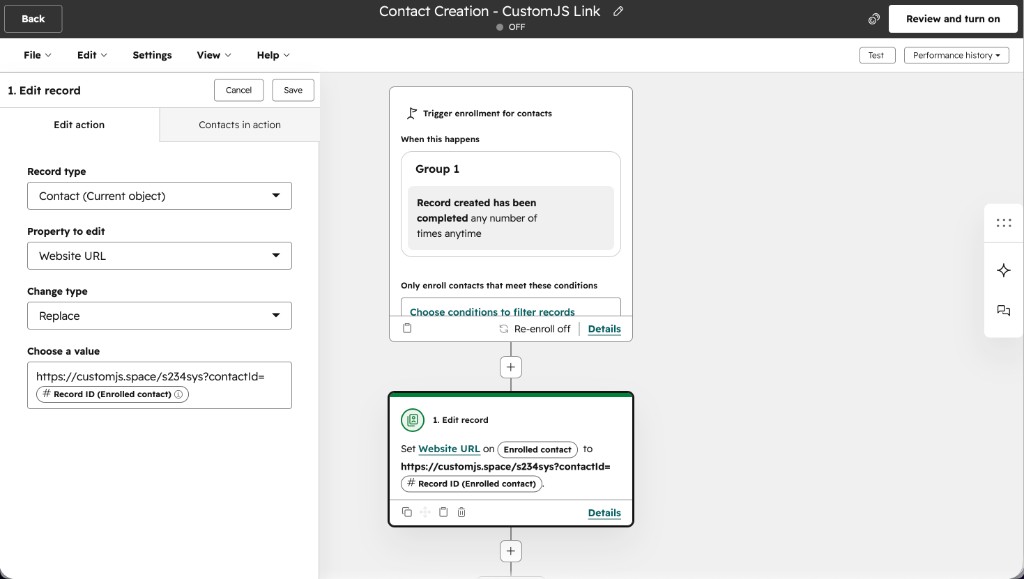Click clipboard icon in trigger card footer
This screenshot has width=1024, height=579.
point(407,328)
